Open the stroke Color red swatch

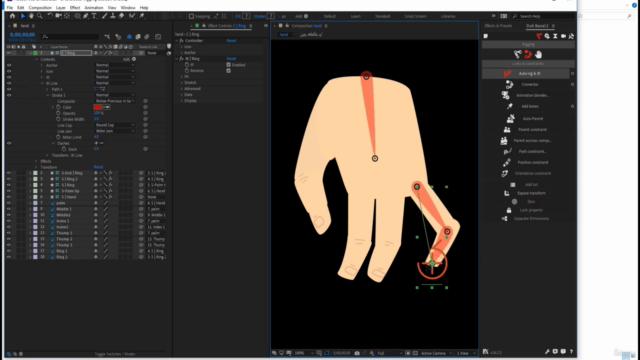tap(98, 107)
